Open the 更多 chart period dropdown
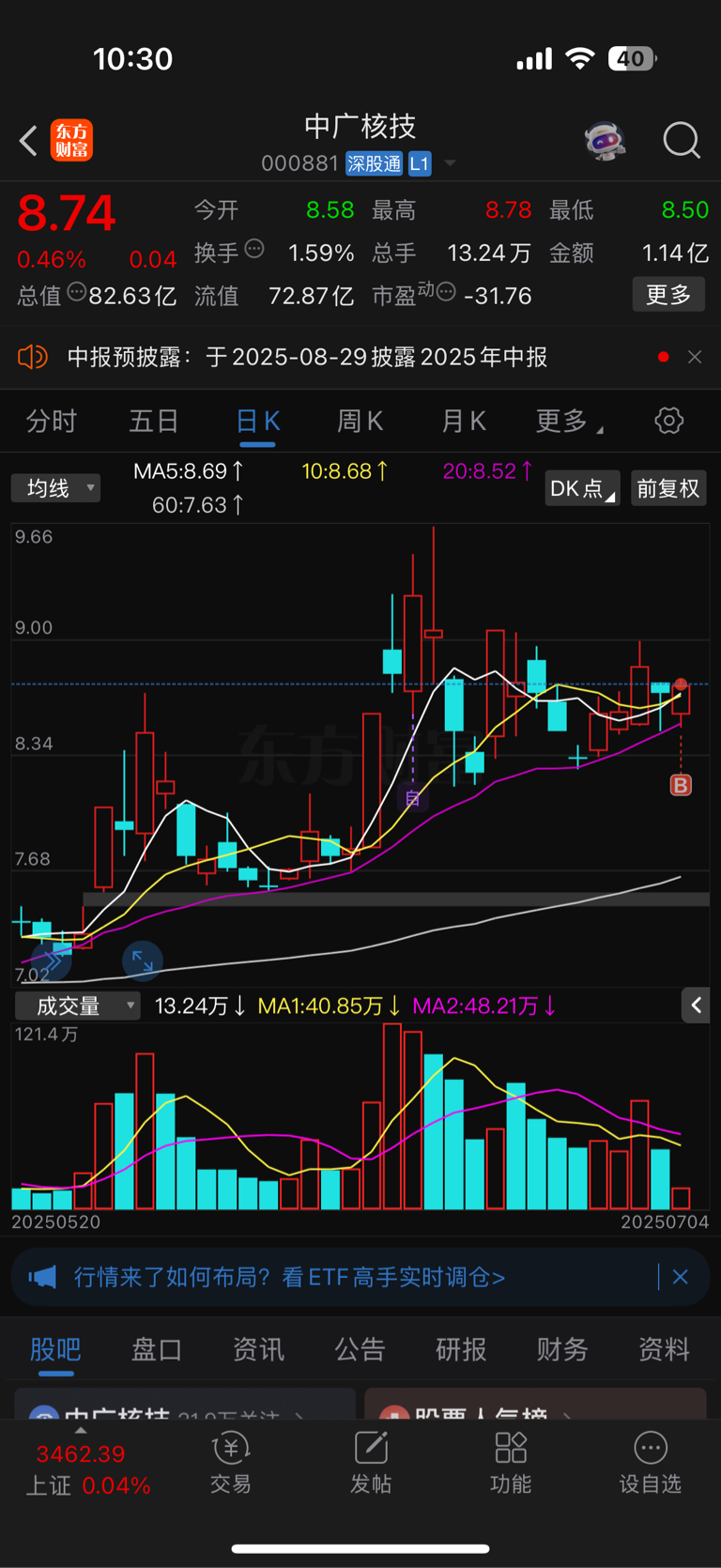Image resolution: width=721 pixels, height=1568 pixels. [x=569, y=421]
